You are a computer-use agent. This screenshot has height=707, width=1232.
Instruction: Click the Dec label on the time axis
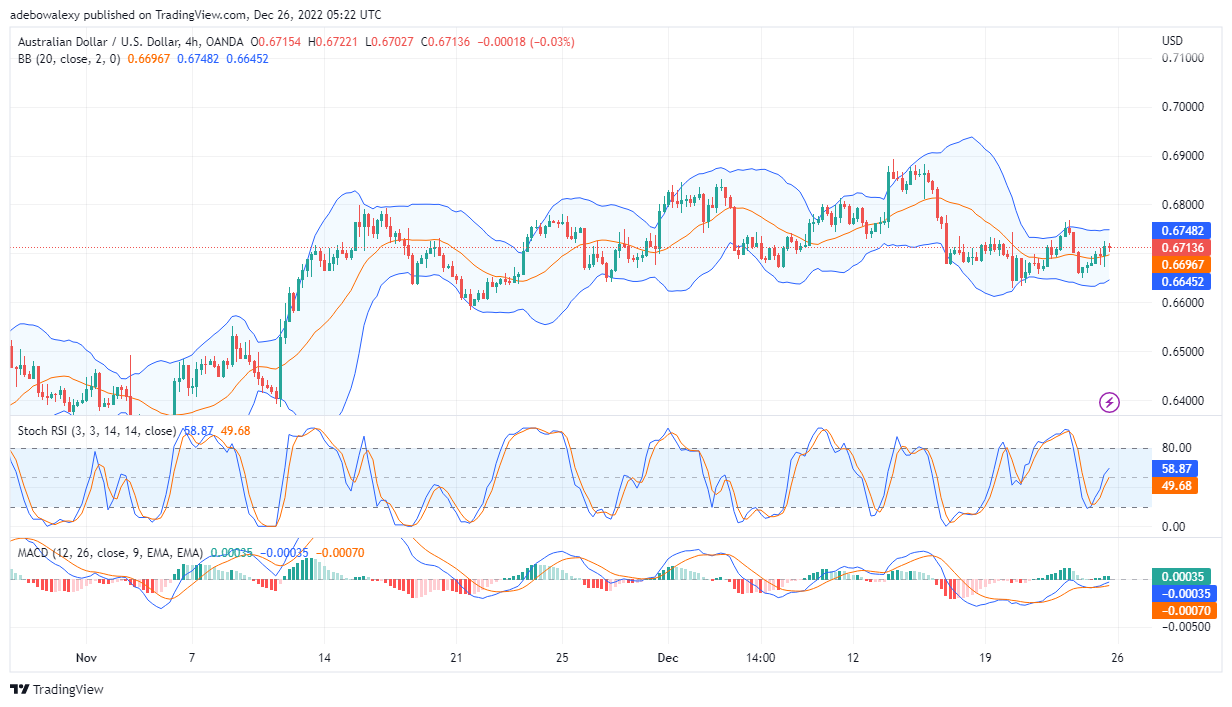[x=668, y=658]
